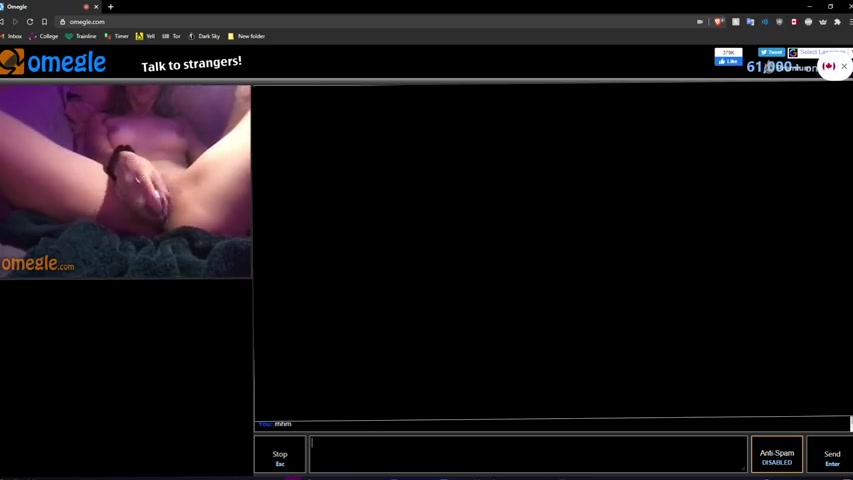Viewport: 853px width, 480px height.
Task: Click the grey round globe extension icon
Action: [808, 22]
